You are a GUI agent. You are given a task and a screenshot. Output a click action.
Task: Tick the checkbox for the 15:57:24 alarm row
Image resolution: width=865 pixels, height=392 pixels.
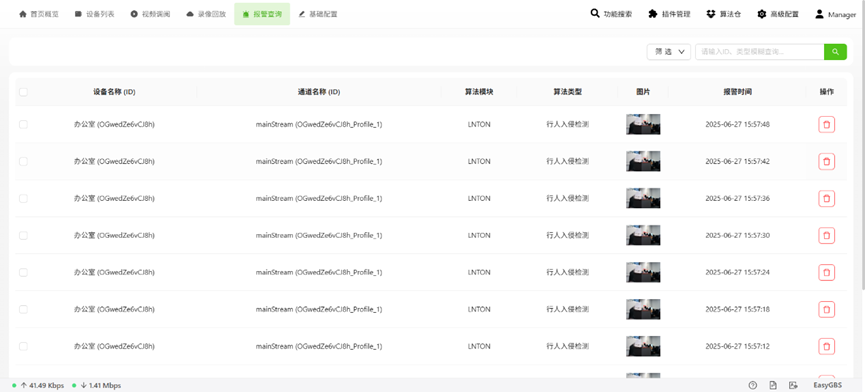(x=23, y=272)
